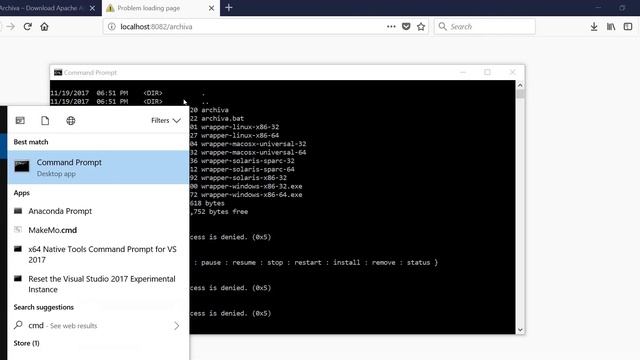Open the page actions three-dot menu
This screenshot has height=360, width=640.
point(391,27)
